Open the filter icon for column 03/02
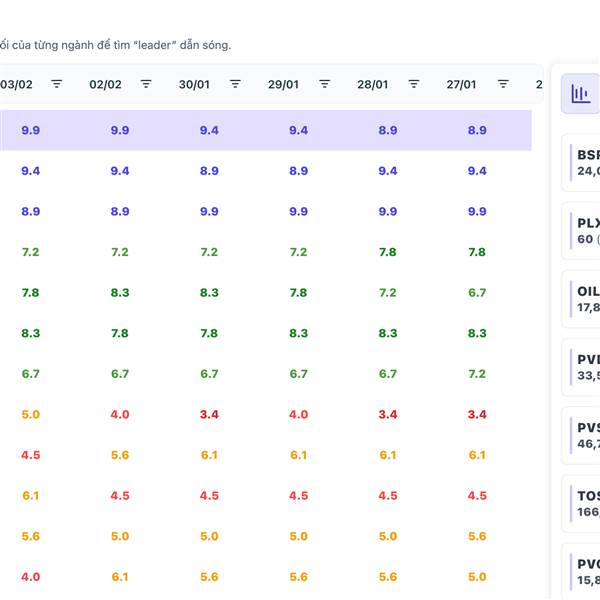The width and height of the screenshot is (600, 600). pos(57,84)
